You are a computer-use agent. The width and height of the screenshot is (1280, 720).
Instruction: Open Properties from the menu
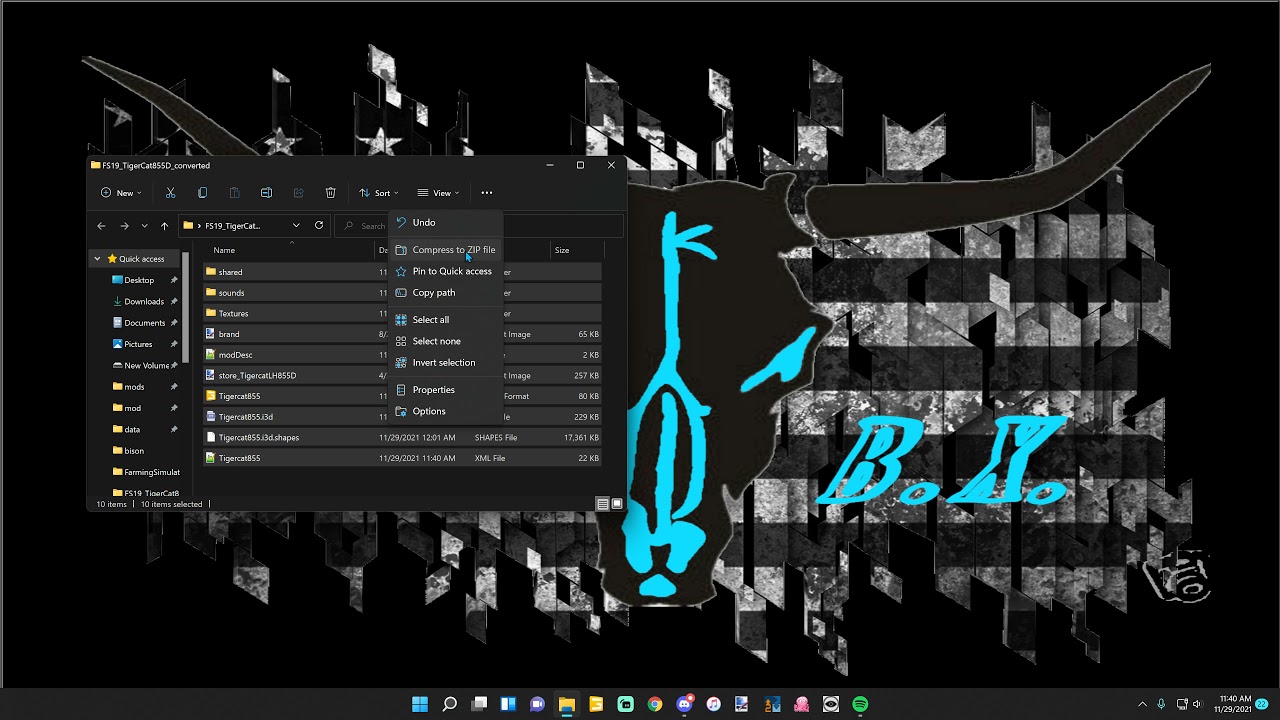pos(444,390)
